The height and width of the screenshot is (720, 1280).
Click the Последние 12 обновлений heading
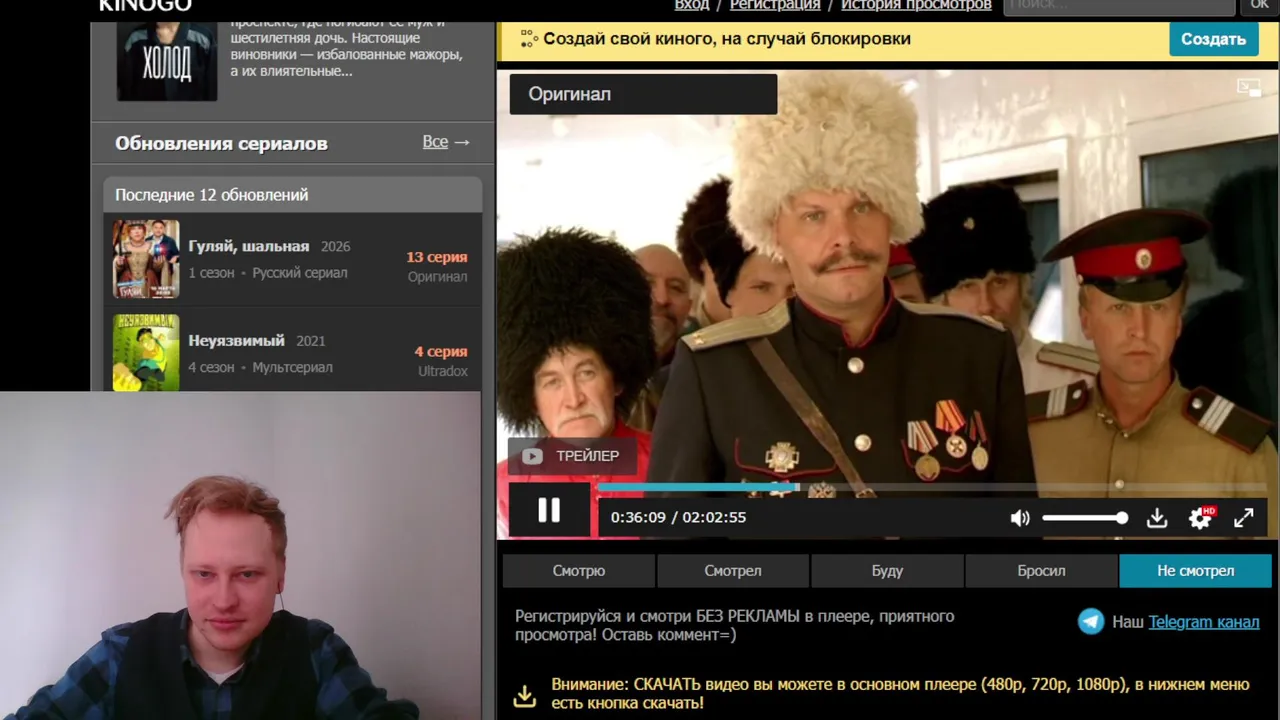pos(212,195)
